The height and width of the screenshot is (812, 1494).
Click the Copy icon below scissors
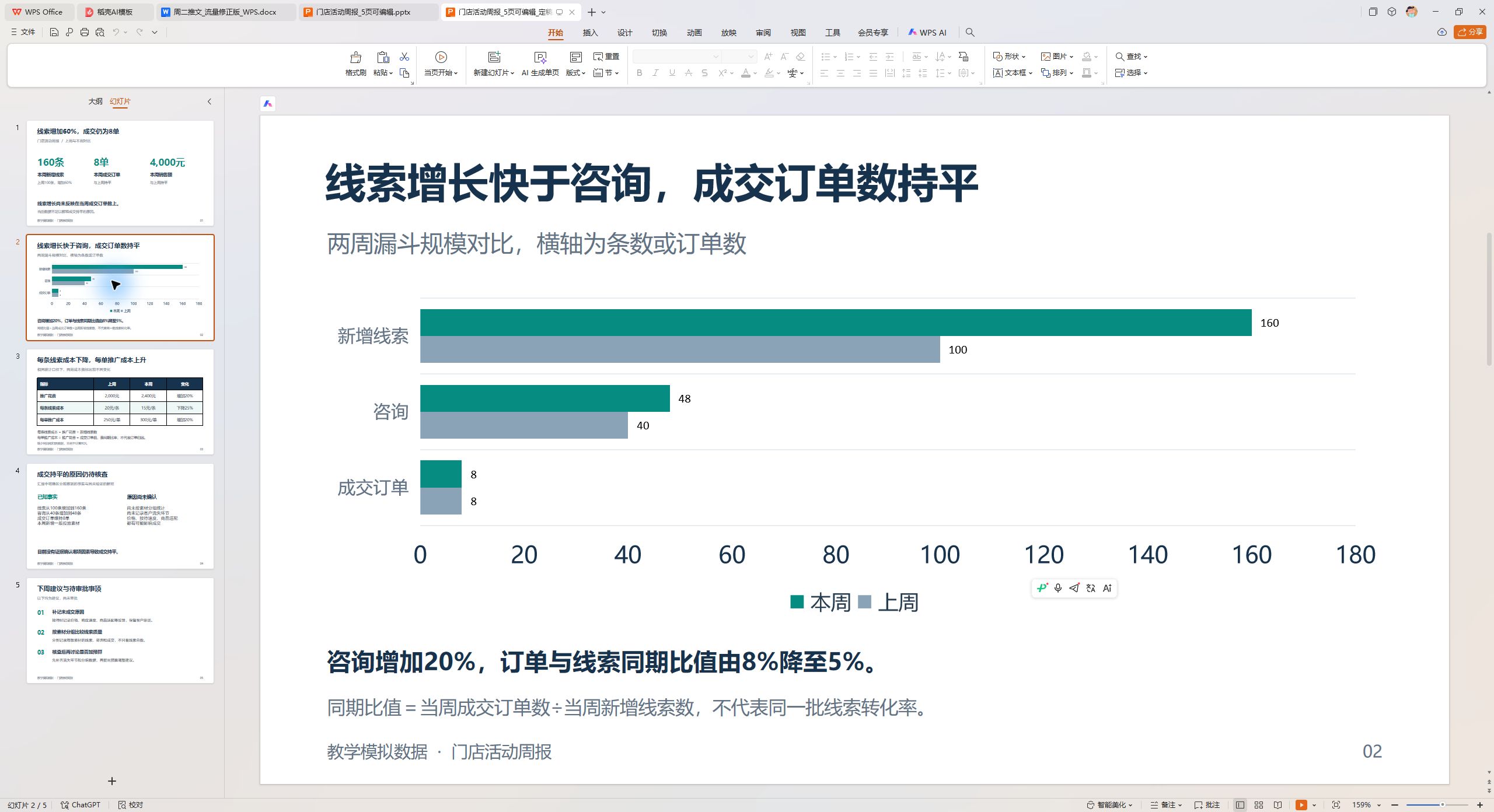tap(404, 73)
